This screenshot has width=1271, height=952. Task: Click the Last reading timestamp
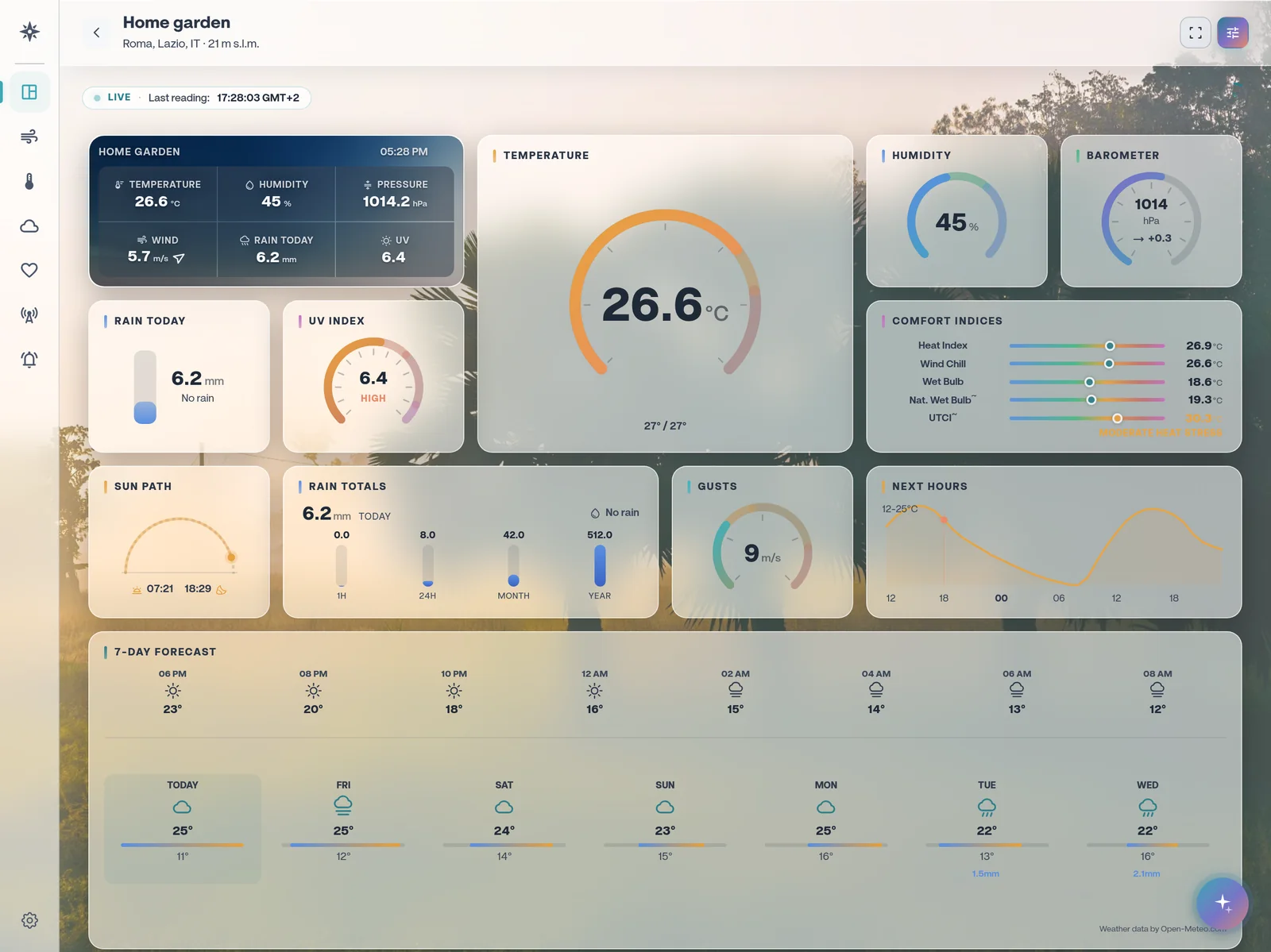[224, 98]
